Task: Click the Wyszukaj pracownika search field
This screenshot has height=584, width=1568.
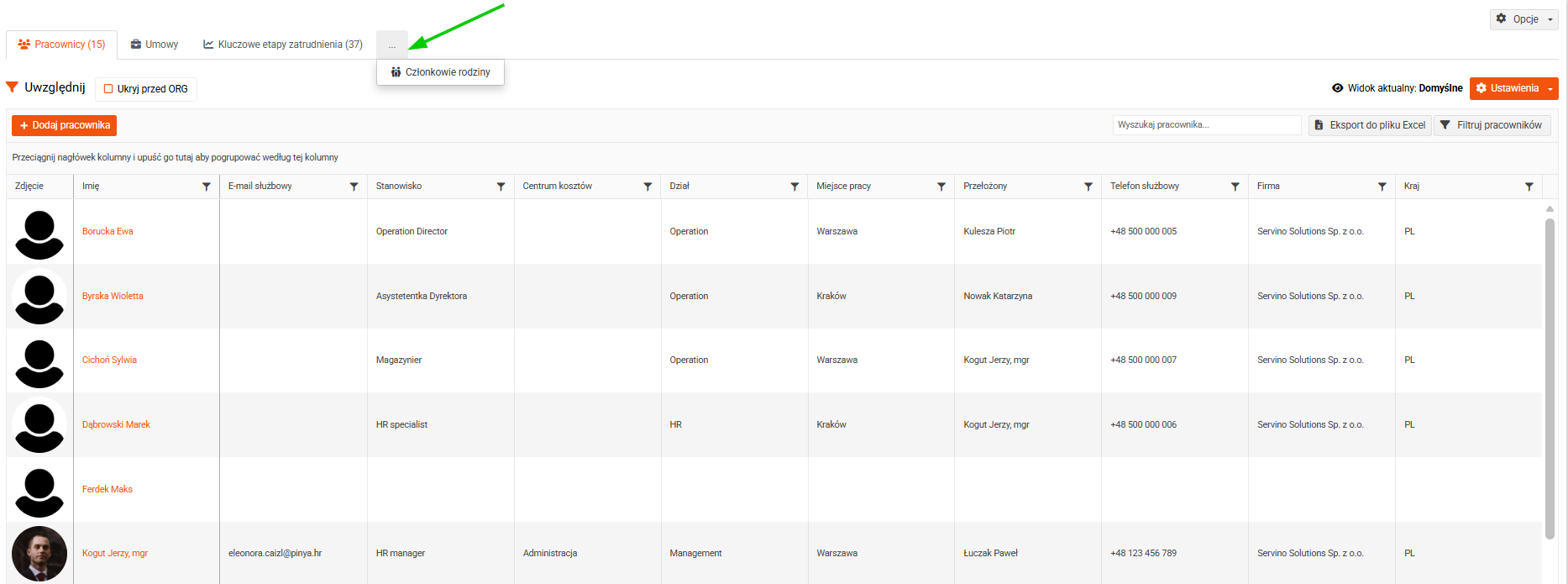Action: (1207, 124)
